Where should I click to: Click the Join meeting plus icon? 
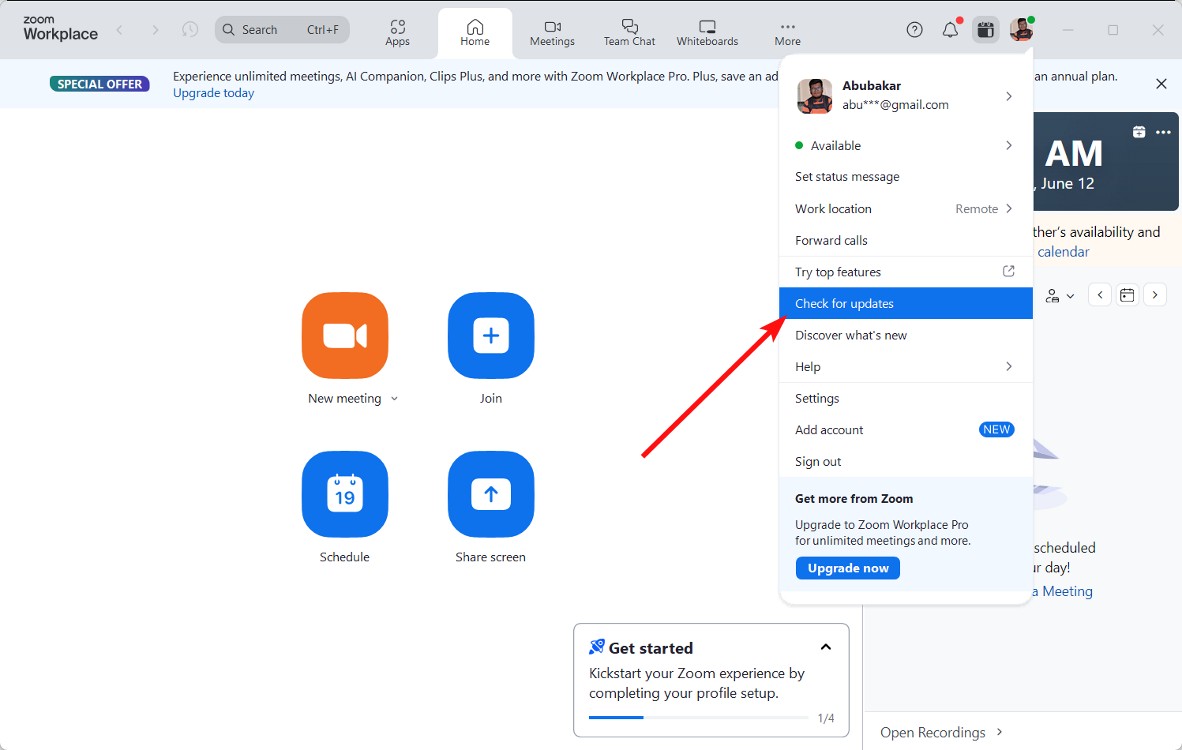point(490,336)
